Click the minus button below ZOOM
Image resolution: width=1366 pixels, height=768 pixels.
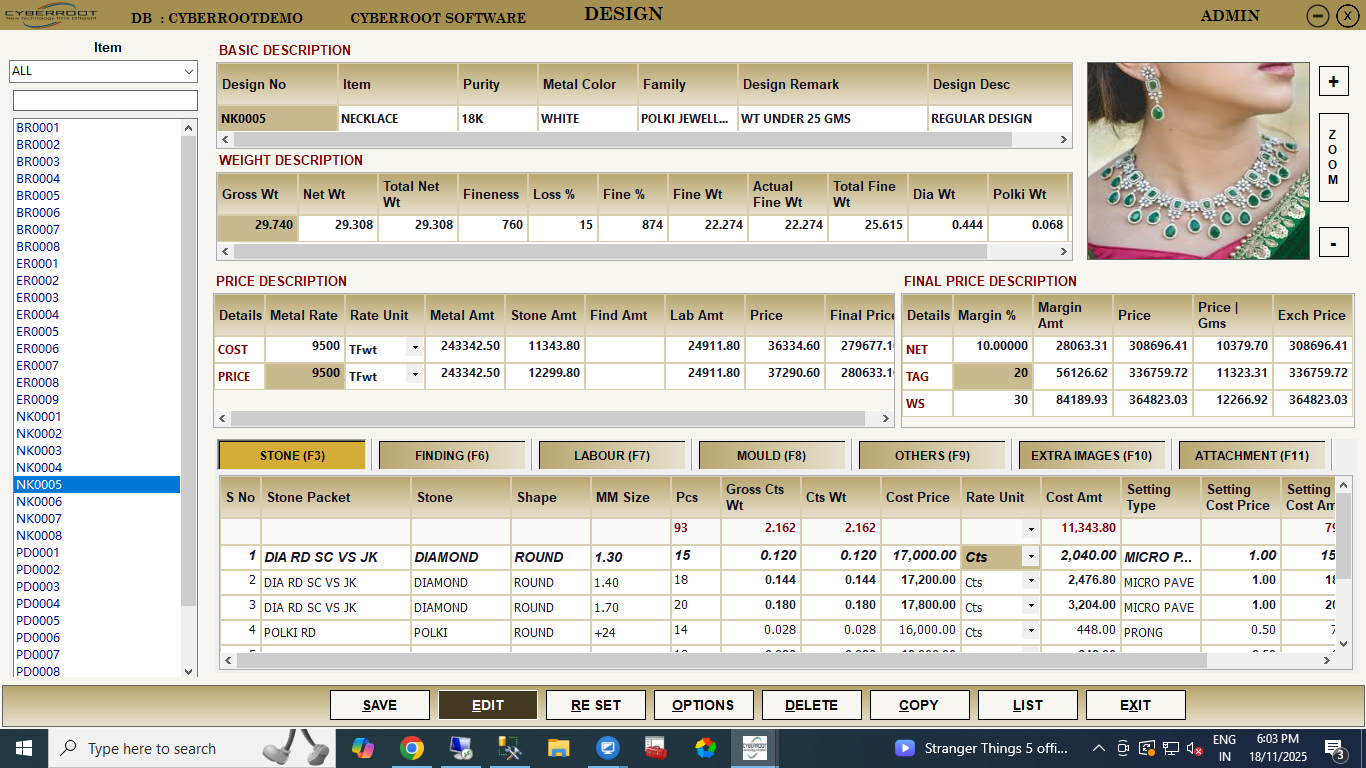tap(1333, 242)
